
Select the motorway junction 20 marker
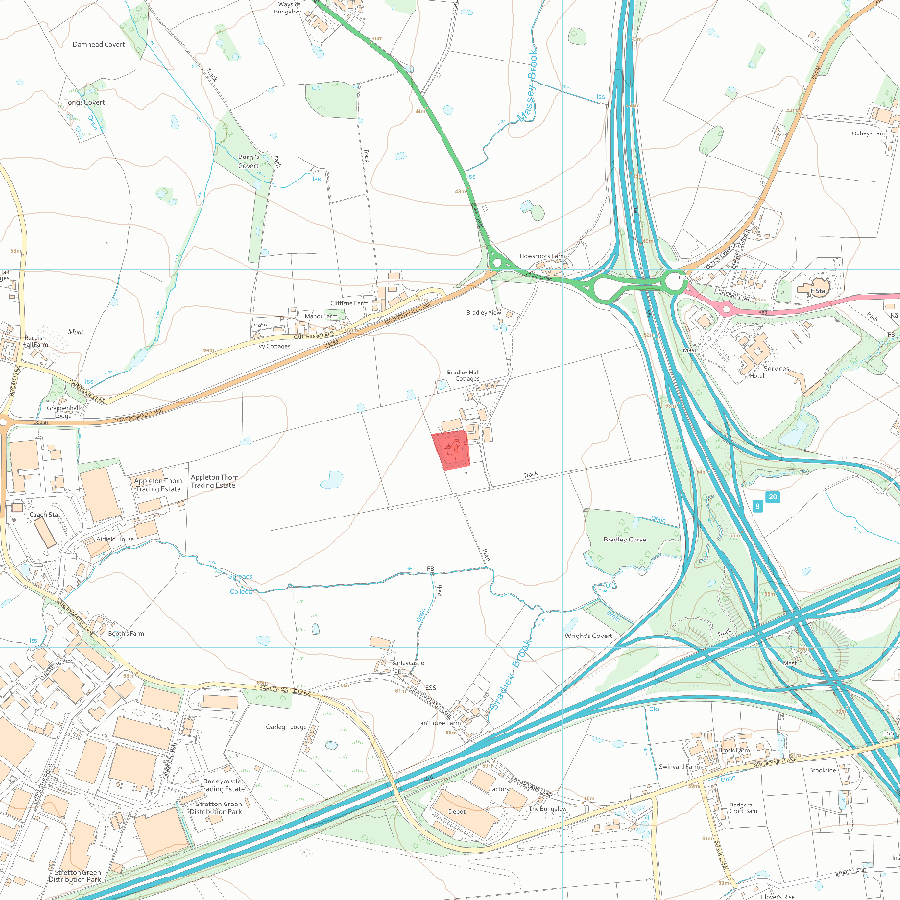[x=773, y=497]
